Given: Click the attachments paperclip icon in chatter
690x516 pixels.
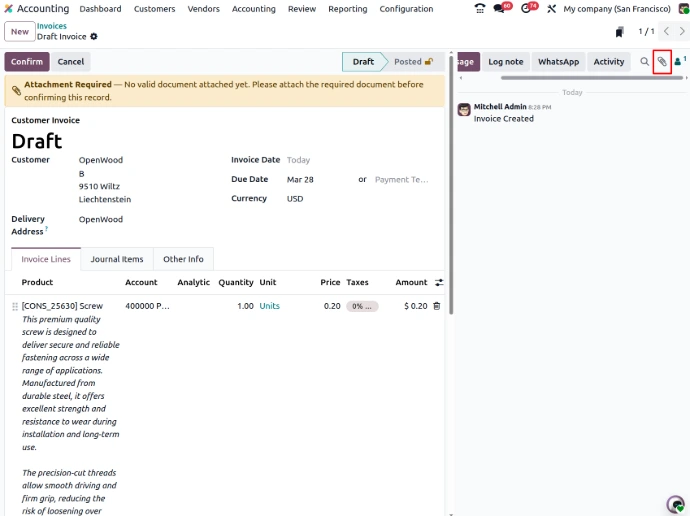Looking at the screenshot, I should pyautogui.click(x=661, y=62).
